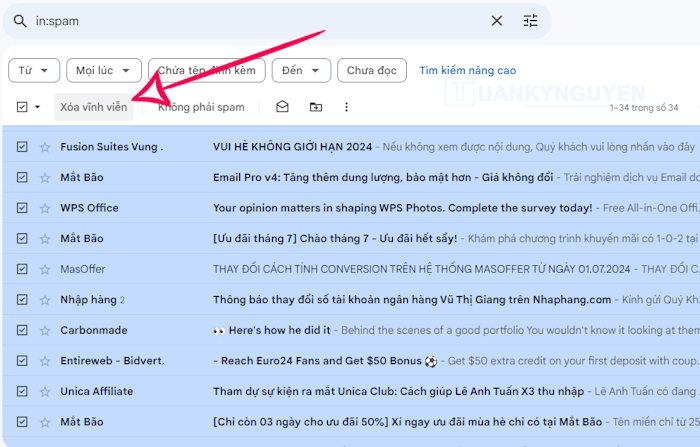This screenshot has height=447, width=700.
Task: Star the Fusion Suites Vung email
Action: point(45,147)
